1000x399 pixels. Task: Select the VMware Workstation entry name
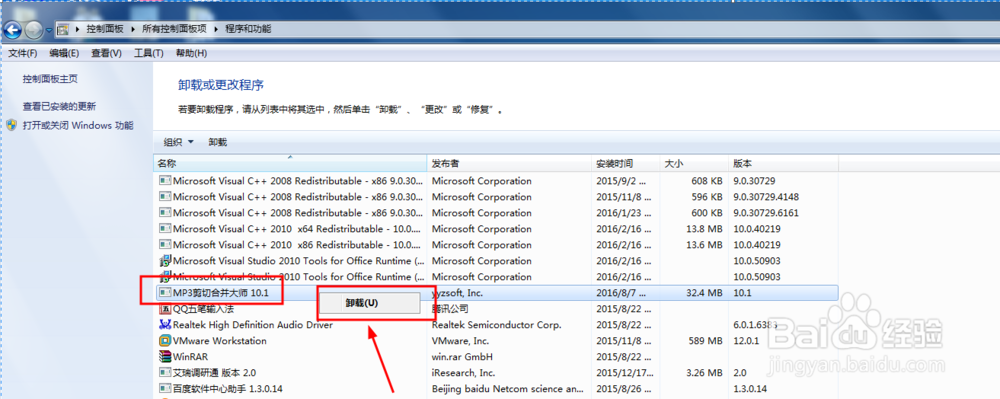point(219,341)
